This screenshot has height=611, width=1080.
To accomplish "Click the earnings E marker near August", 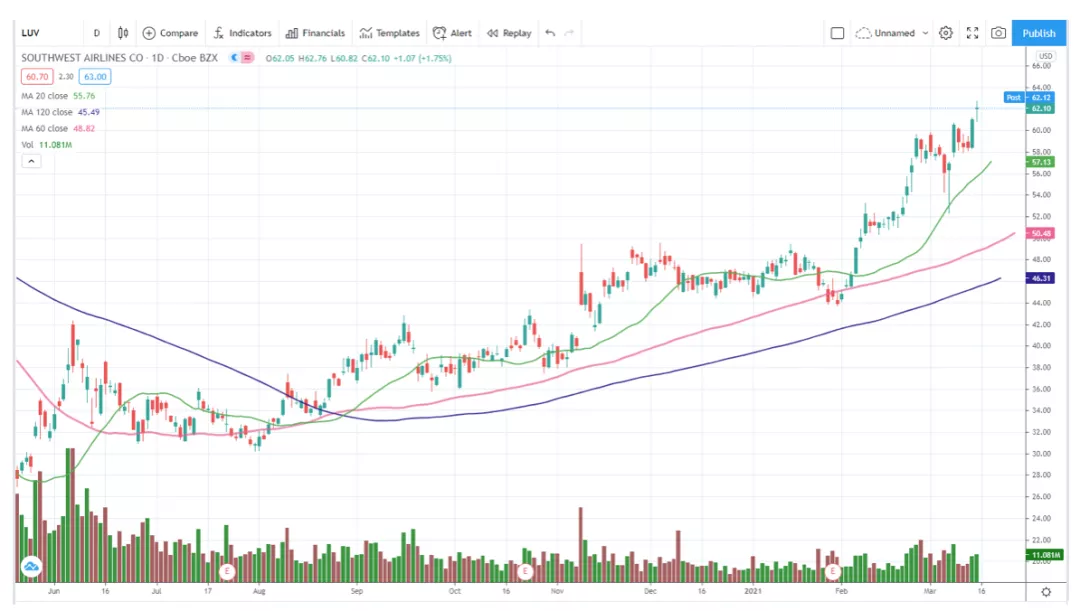I will point(227,571).
